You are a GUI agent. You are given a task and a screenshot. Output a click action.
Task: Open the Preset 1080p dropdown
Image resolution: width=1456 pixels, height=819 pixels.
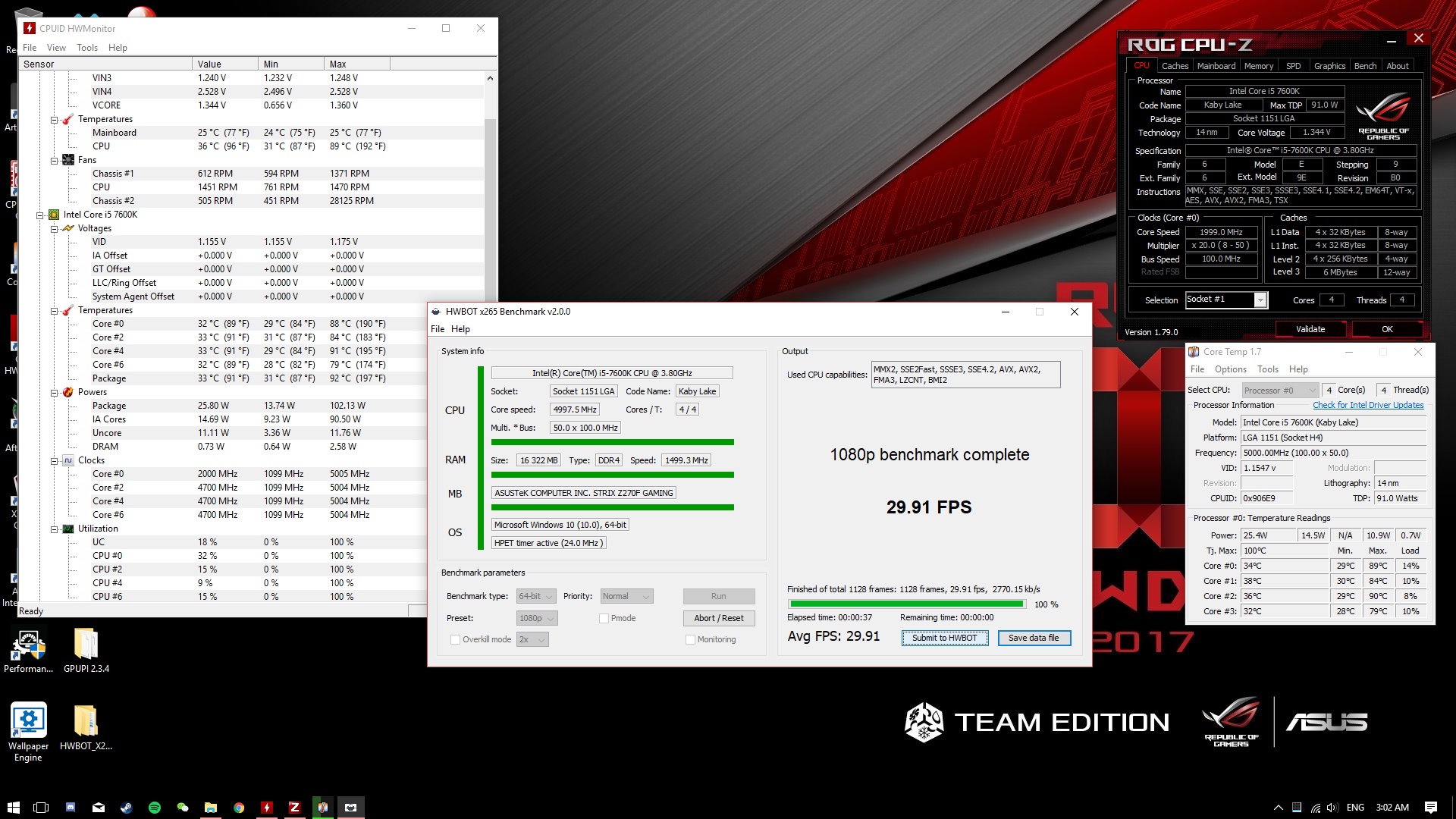537,618
